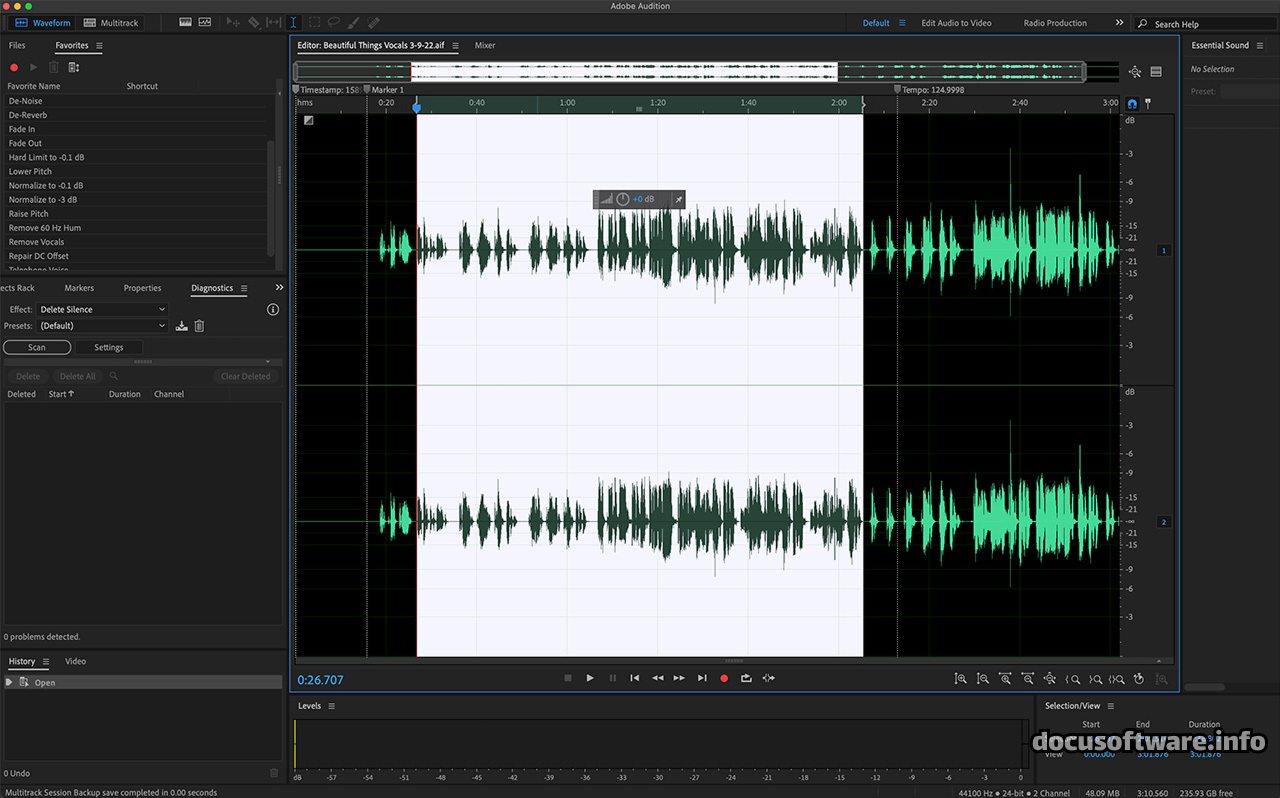Switch to the Diagnostics tab
The width and height of the screenshot is (1280, 798).
coord(213,288)
